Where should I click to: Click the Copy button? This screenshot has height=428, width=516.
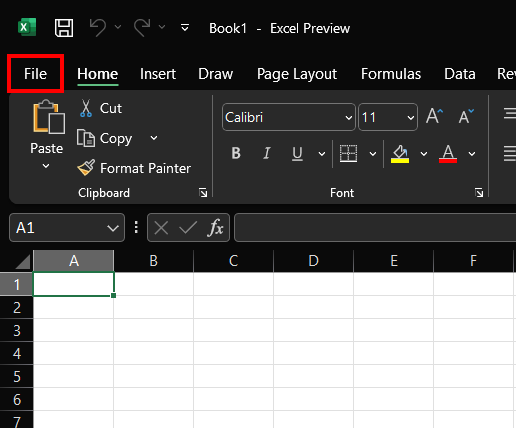pyautogui.click(x=105, y=138)
